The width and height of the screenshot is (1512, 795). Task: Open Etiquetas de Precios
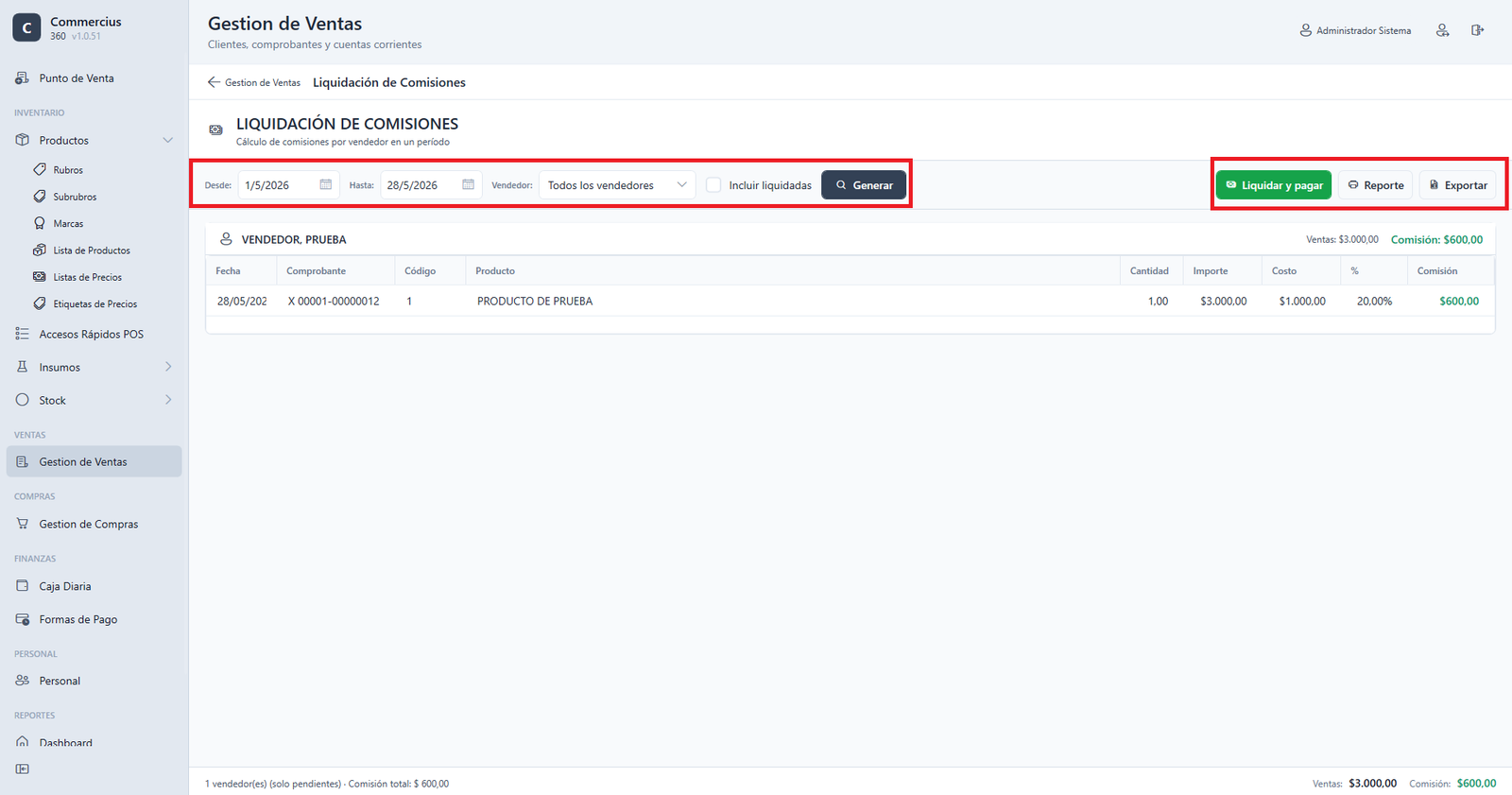[x=94, y=303]
